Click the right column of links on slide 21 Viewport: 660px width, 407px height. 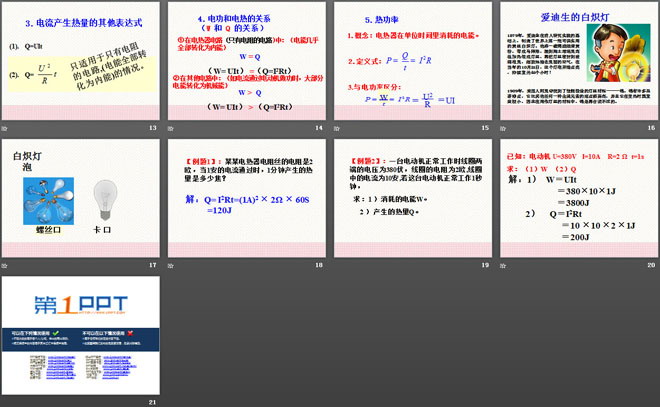(117, 364)
